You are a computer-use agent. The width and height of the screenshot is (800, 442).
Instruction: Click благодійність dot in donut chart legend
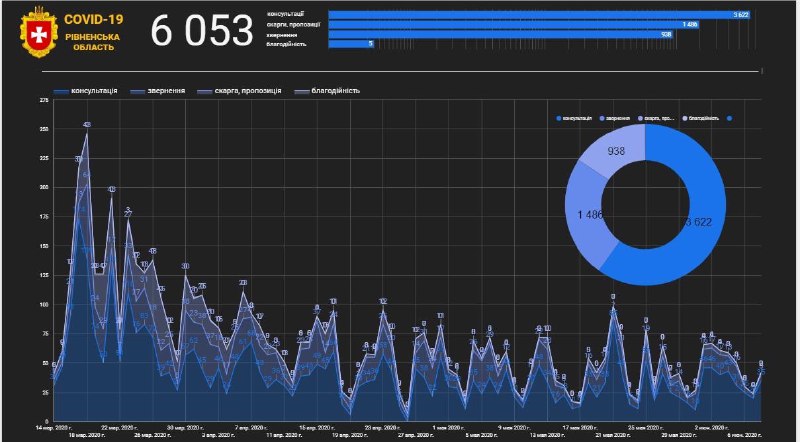point(685,118)
